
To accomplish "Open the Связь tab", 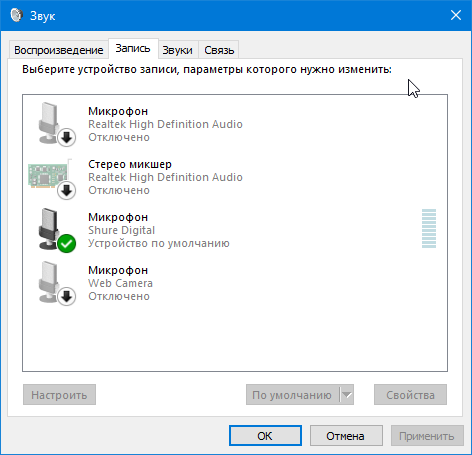I will point(219,50).
